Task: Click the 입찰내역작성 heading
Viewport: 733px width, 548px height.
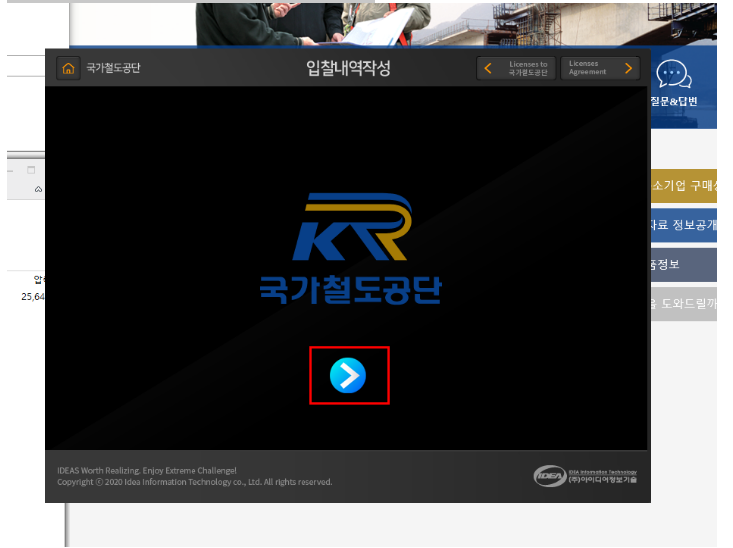Action: pos(348,68)
